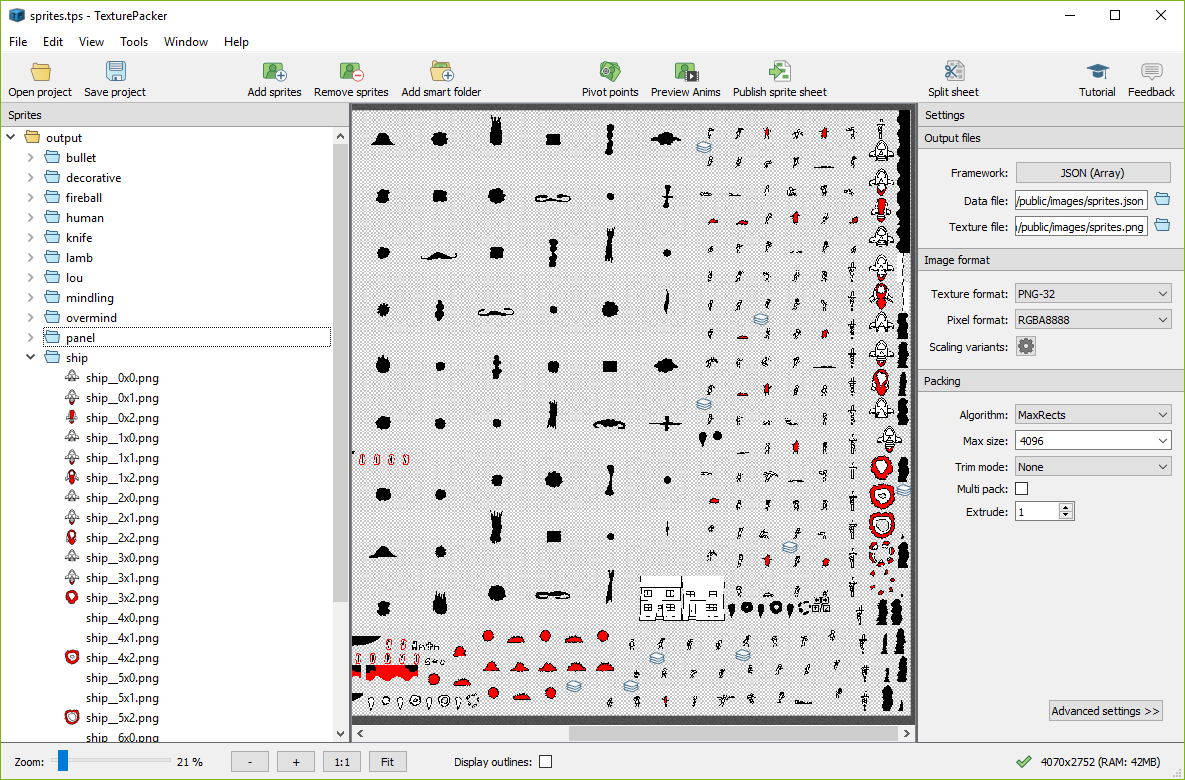Open the Window menu
This screenshot has height=780, width=1185.
click(x=186, y=42)
